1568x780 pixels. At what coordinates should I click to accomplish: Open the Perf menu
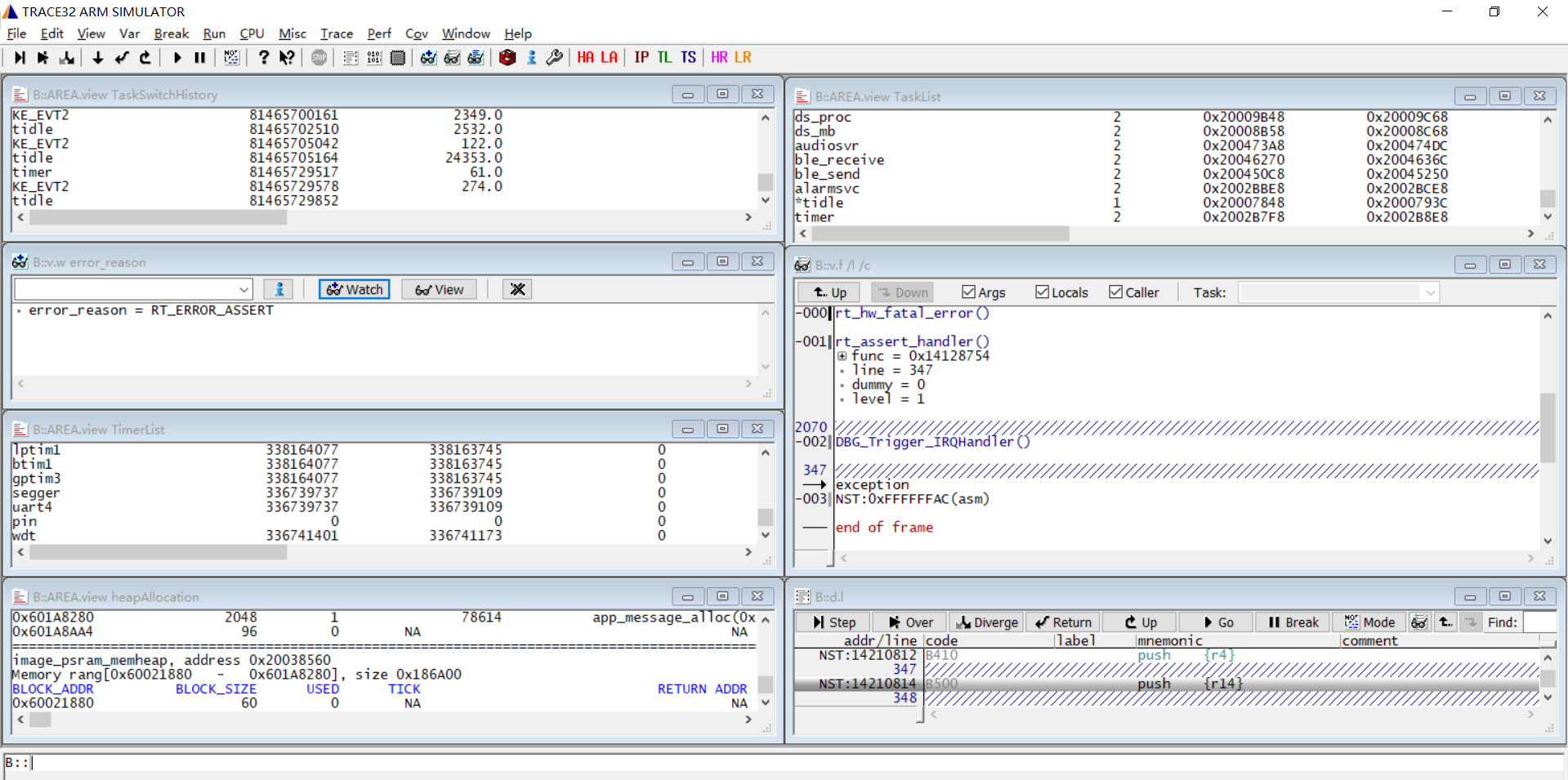point(379,33)
